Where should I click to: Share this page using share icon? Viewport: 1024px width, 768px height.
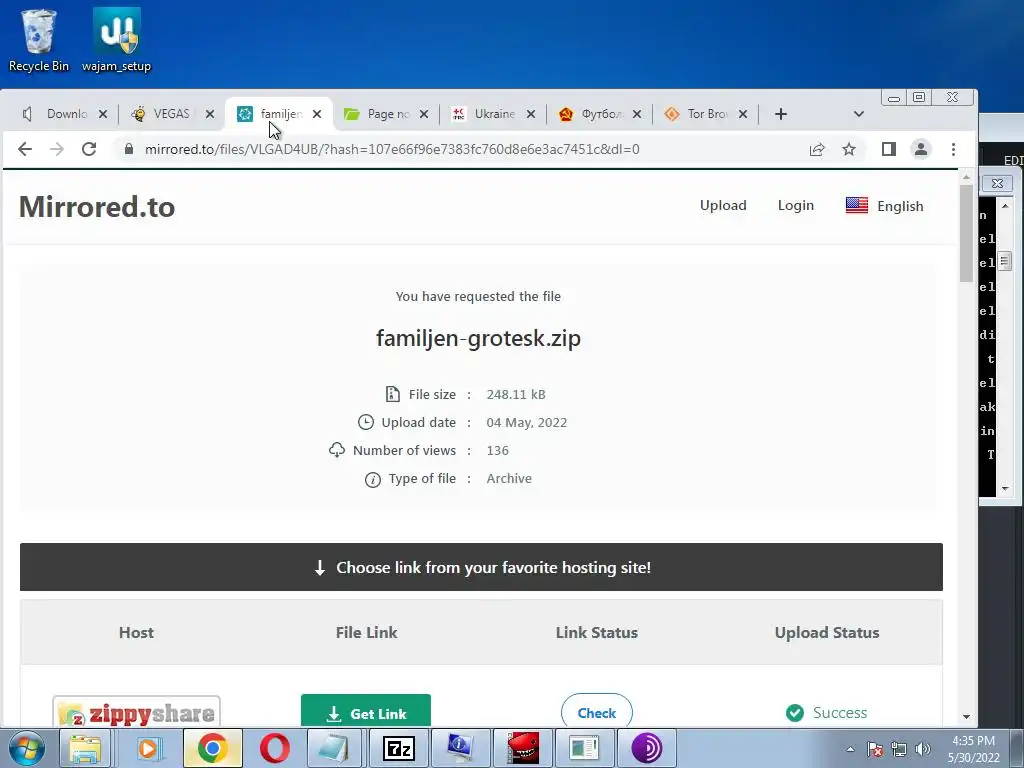[817, 150]
